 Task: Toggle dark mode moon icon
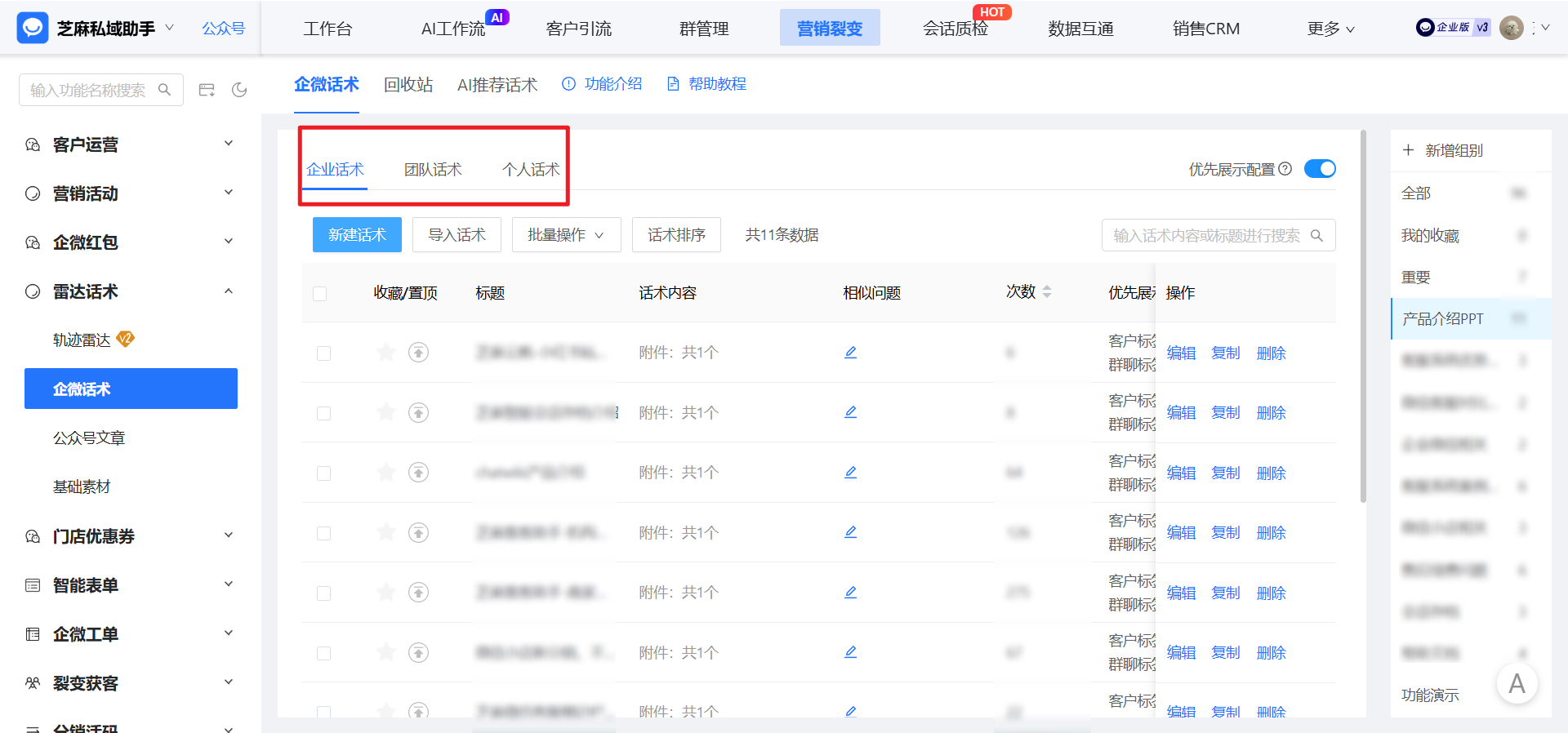point(239,90)
